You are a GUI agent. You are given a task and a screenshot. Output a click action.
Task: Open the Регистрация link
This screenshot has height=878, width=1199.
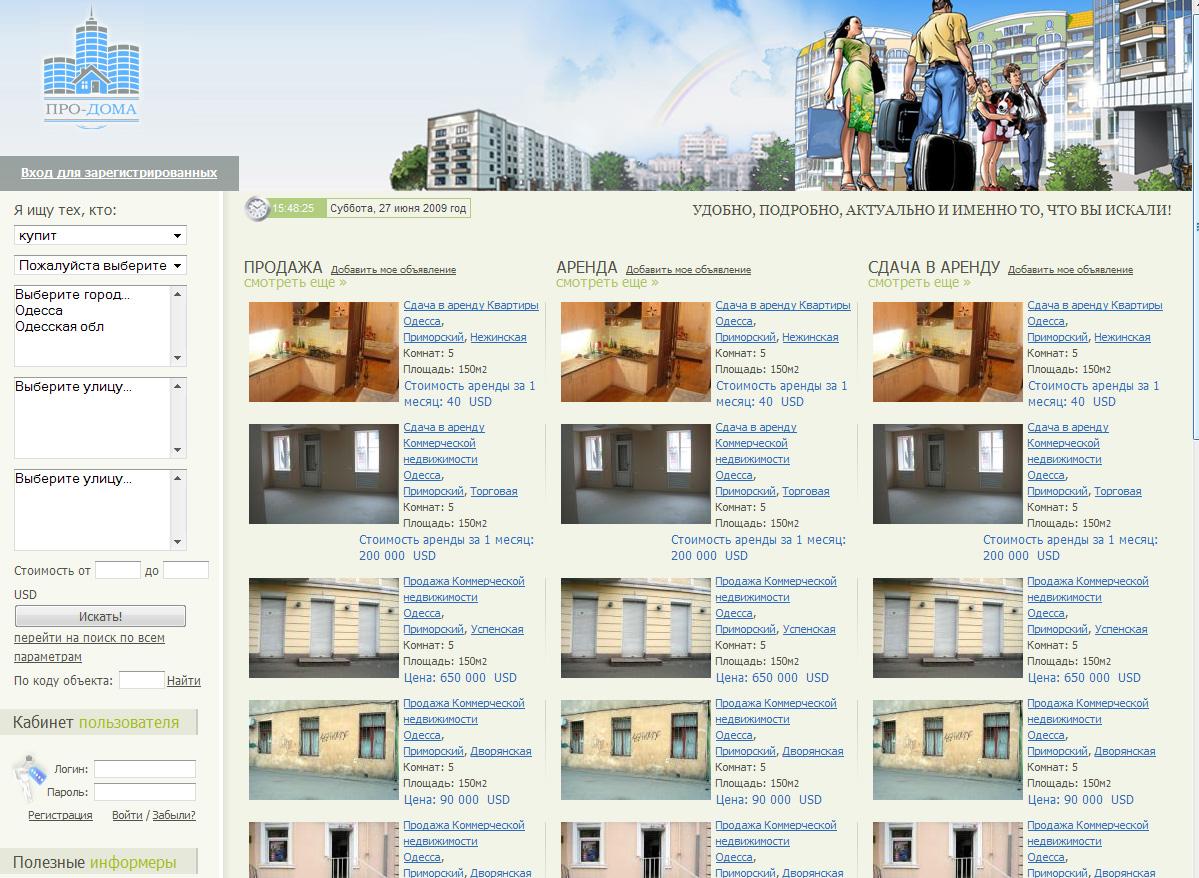(60, 815)
